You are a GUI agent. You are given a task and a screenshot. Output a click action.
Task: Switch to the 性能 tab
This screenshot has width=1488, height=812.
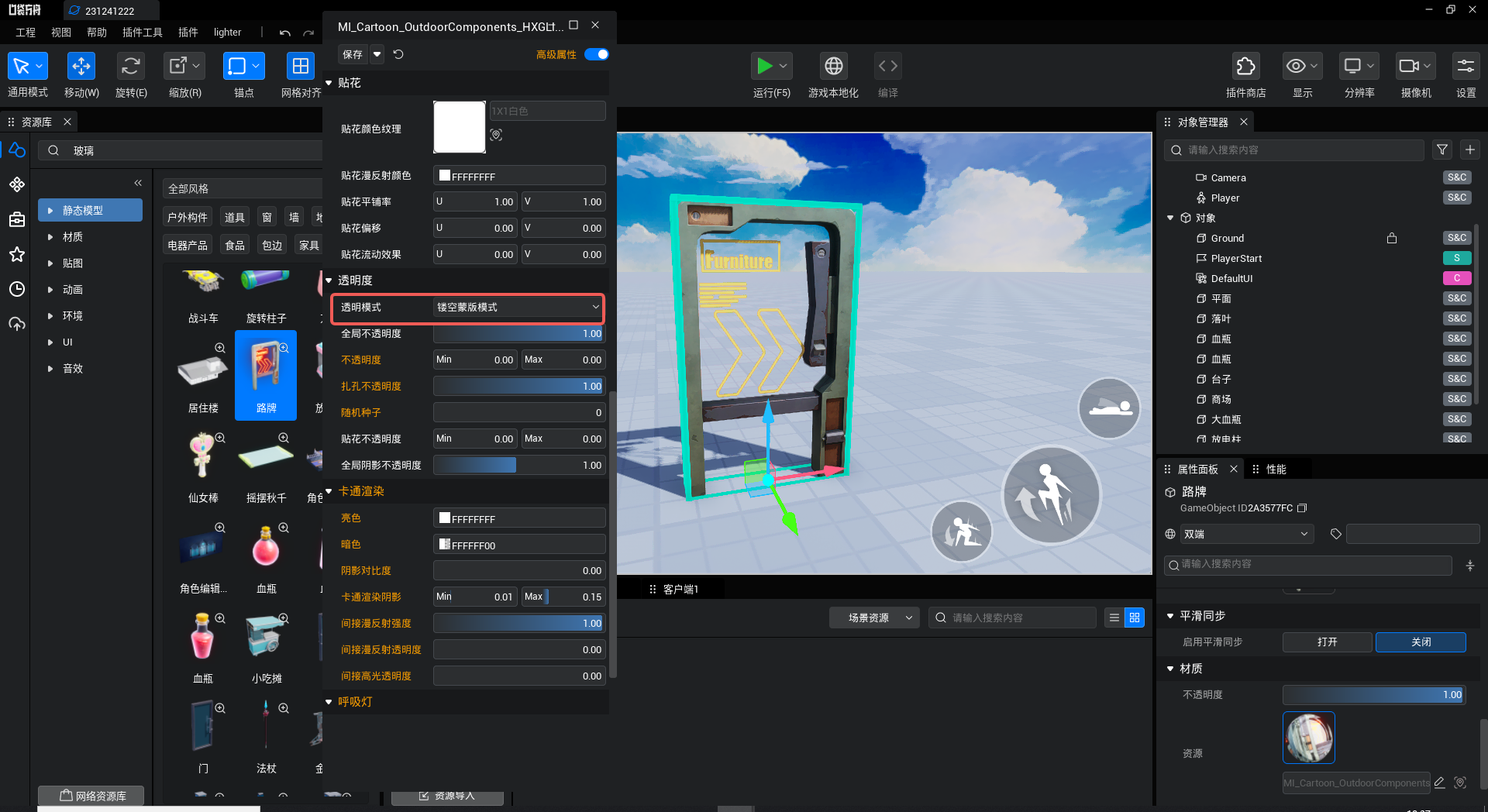[1276, 470]
